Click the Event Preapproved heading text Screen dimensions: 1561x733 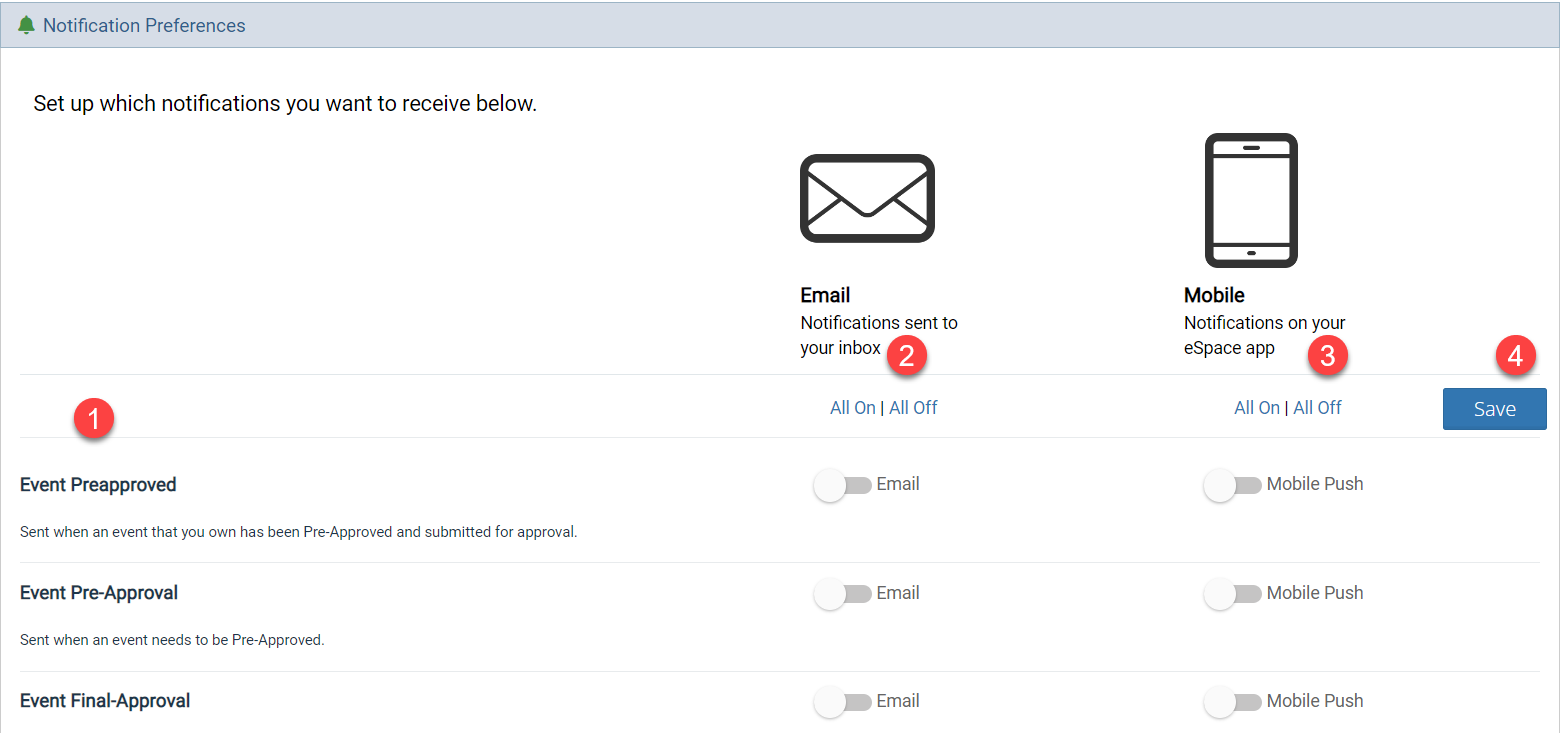(98, 485)
